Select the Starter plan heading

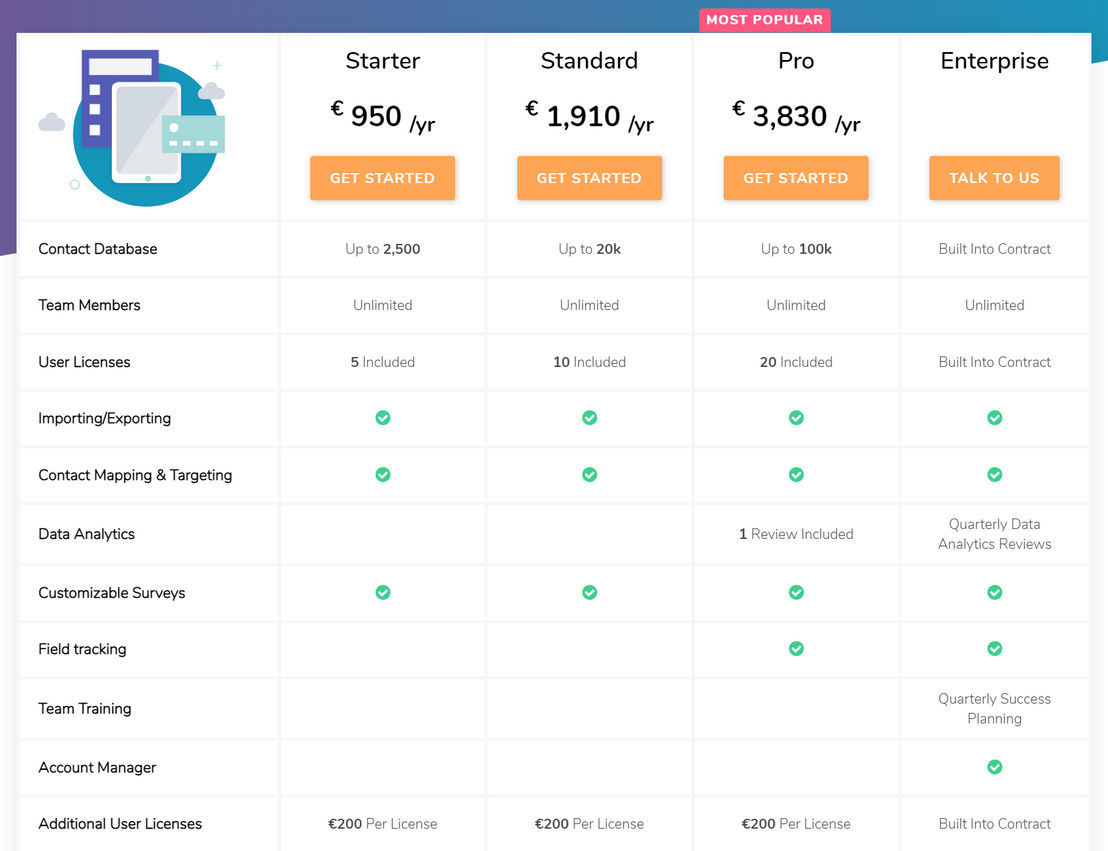383,61
